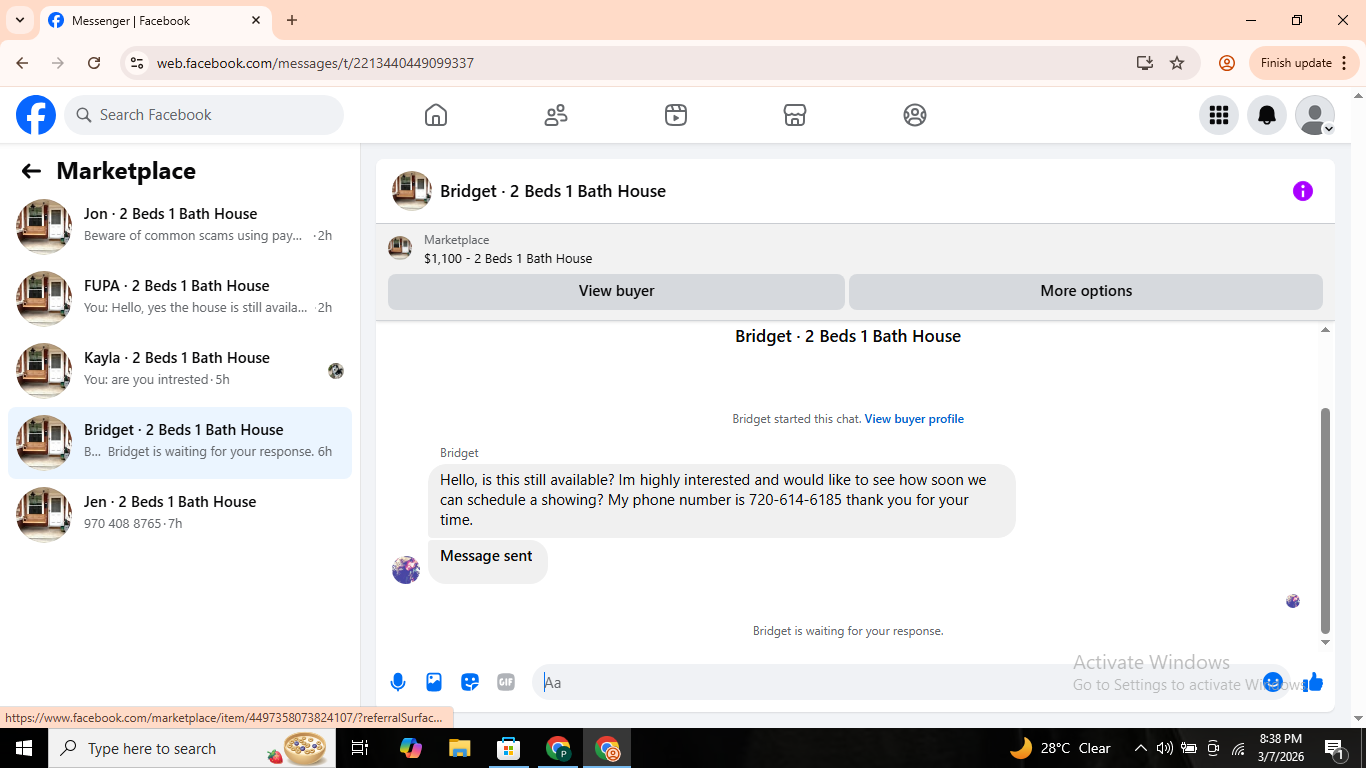The height and width of the screenshot is (768, 1366).
Task: Open the install app icon in address bar
Action: click(x=1145, y=63)
